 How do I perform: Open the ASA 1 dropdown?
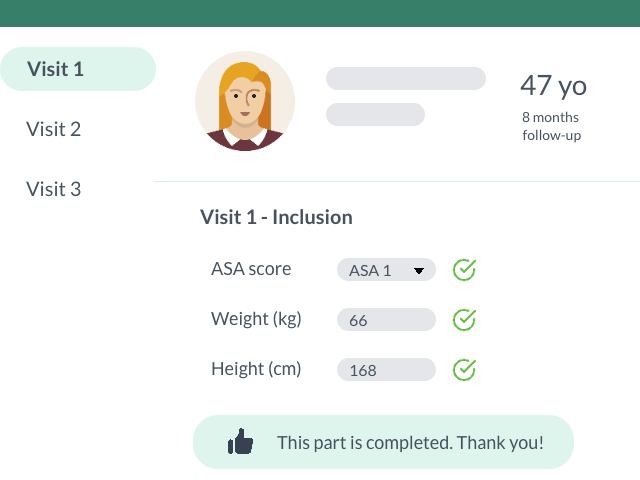pyautogui.click(x=386, y=270)
